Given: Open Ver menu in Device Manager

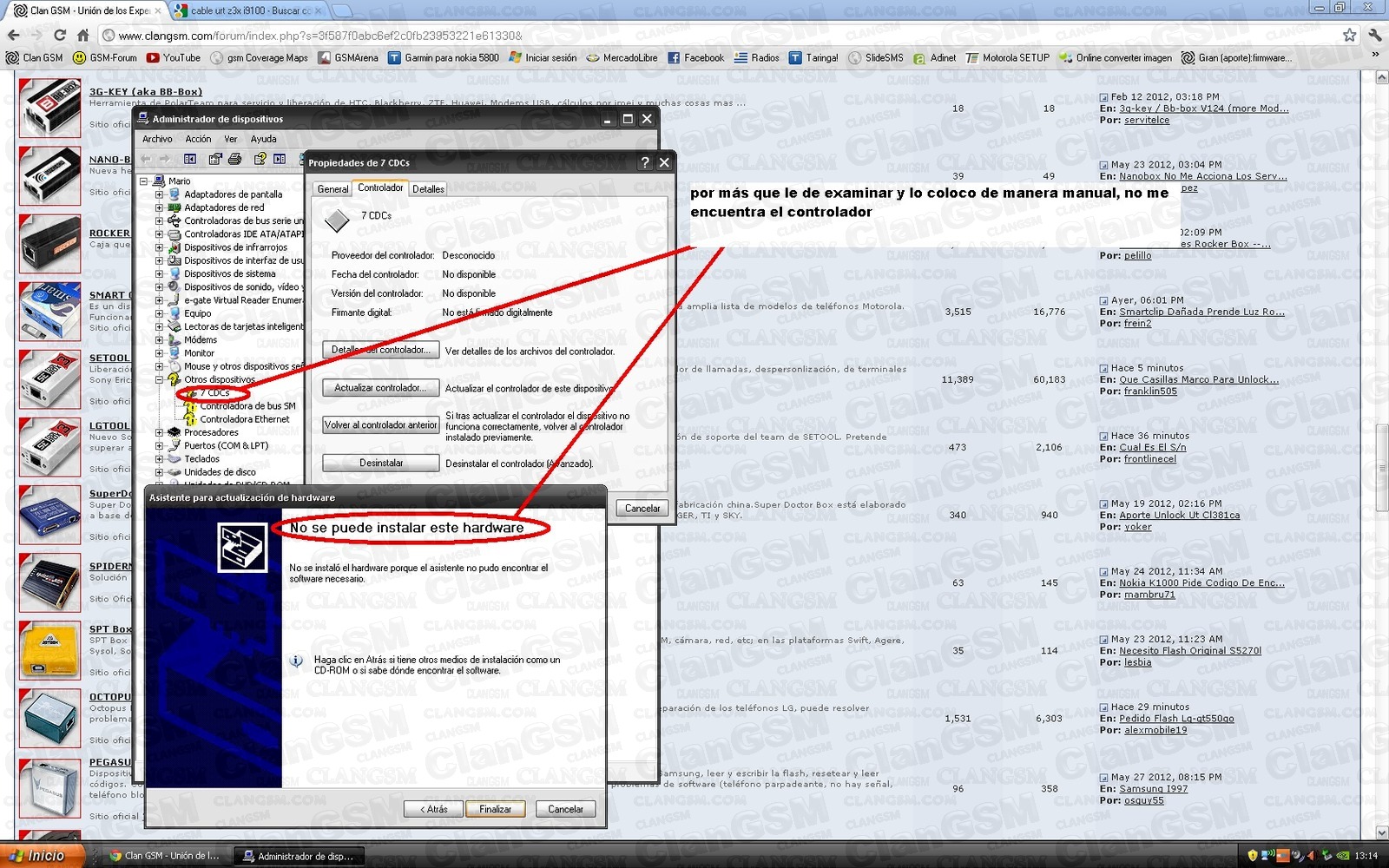Looking at the screenshot, I should click(231, 139).
